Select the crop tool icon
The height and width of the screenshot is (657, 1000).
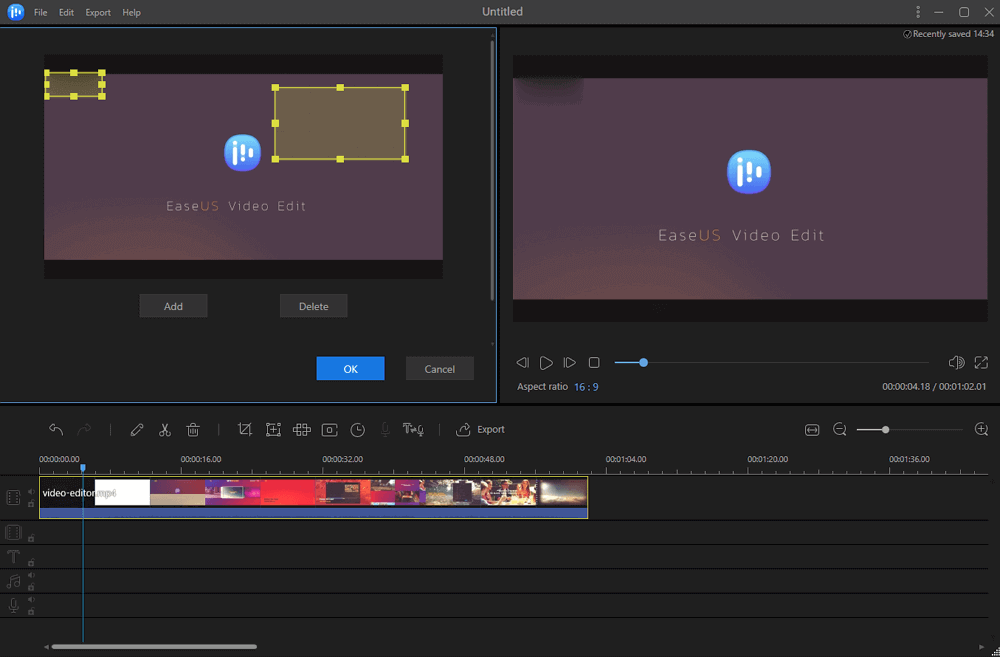245,429
